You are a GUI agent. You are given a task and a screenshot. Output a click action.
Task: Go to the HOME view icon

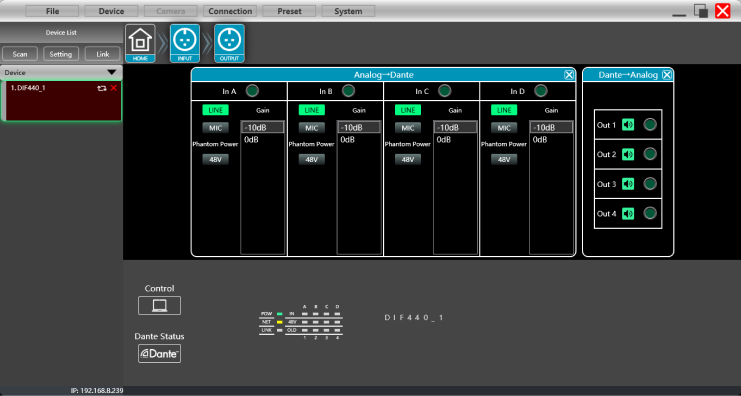pos(140,43)
